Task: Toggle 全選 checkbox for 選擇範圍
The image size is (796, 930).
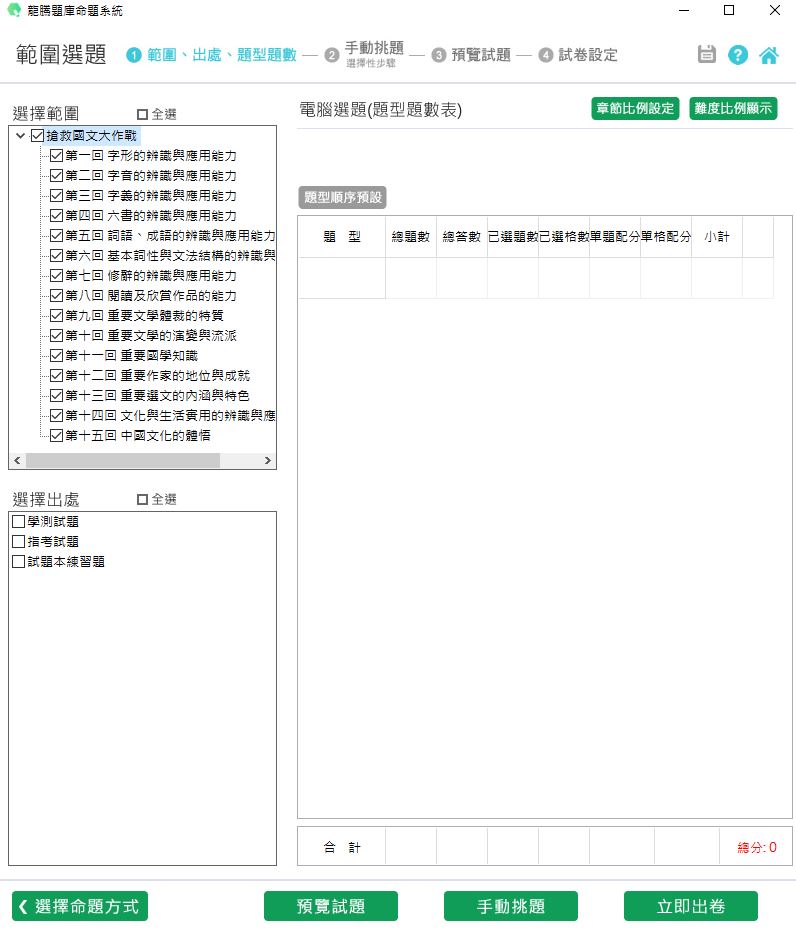Action: (142, 114)
